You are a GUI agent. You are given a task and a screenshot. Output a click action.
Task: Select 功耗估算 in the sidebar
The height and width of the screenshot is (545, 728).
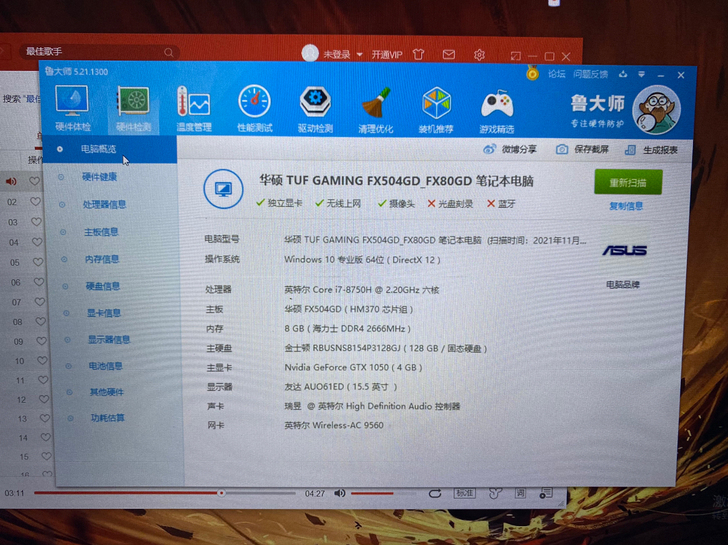tap(108, 418)
